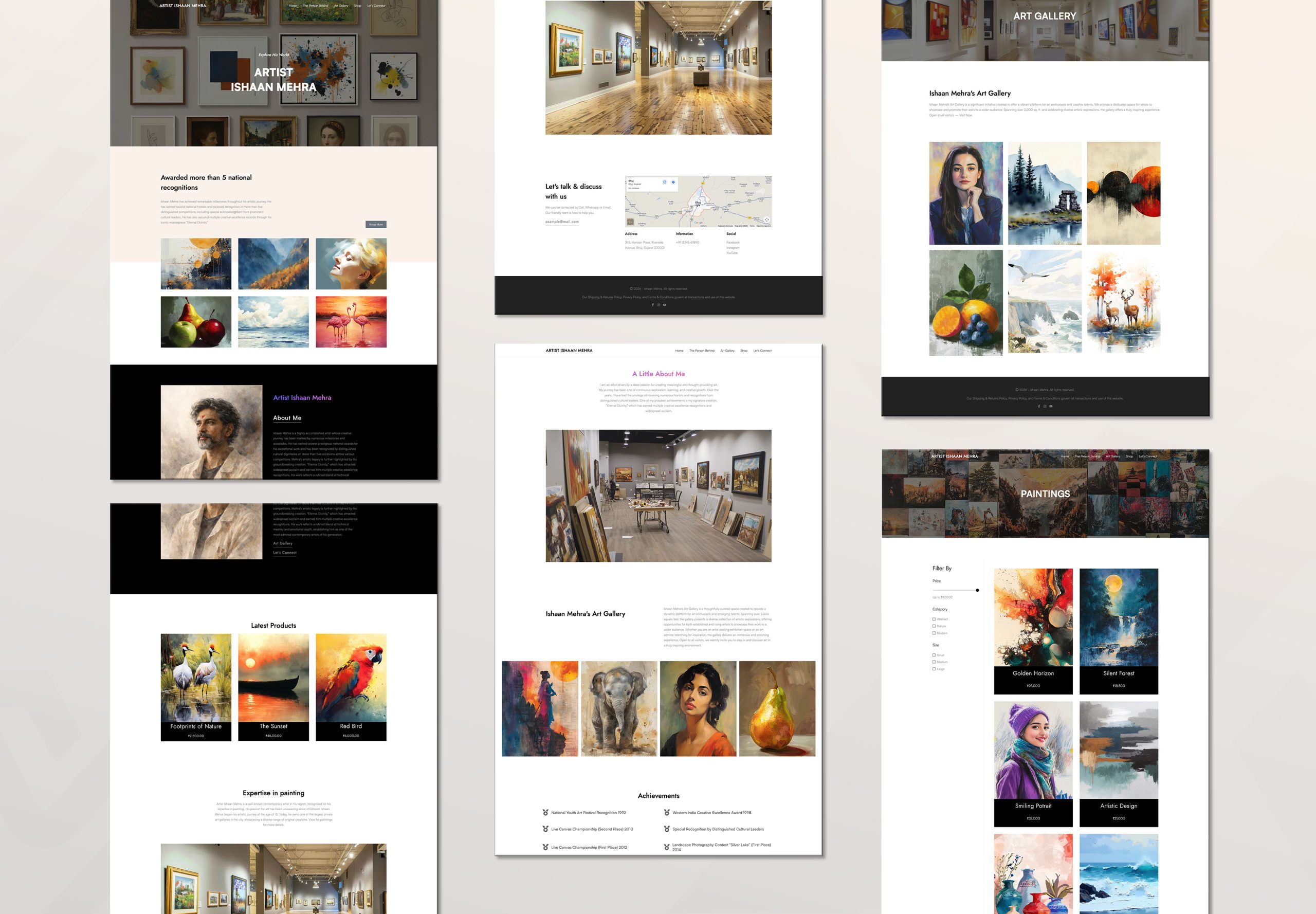Tick the Medium size checkbox
Image resolution: width=1316 pixels, height=914 pixels.
[934, 662]
